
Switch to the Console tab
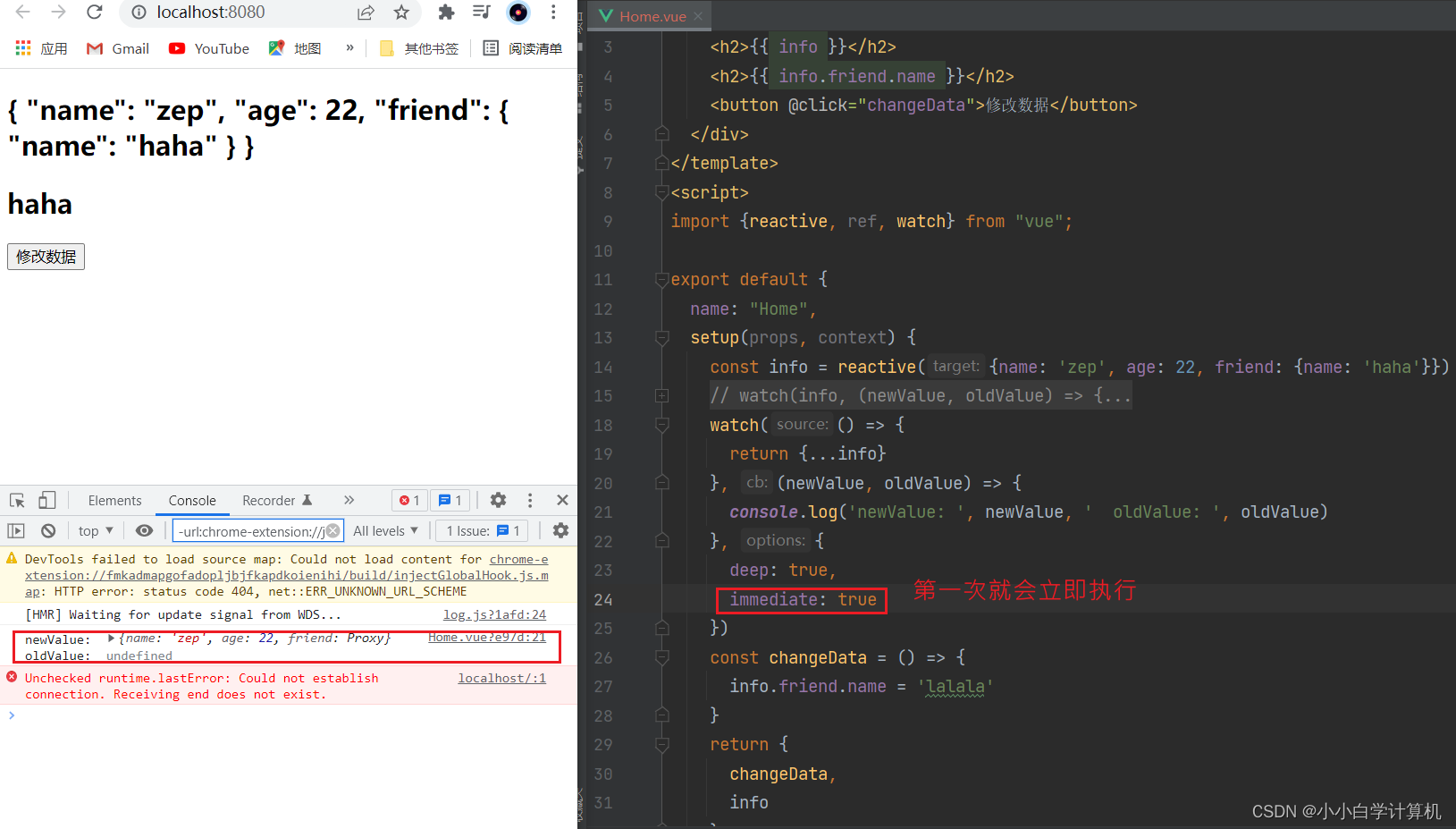192,501
